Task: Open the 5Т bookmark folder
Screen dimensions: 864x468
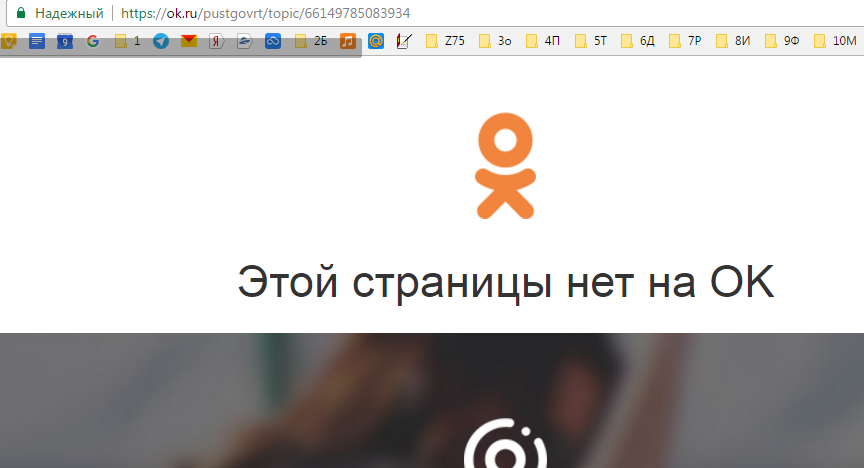Action: point(591,41)
